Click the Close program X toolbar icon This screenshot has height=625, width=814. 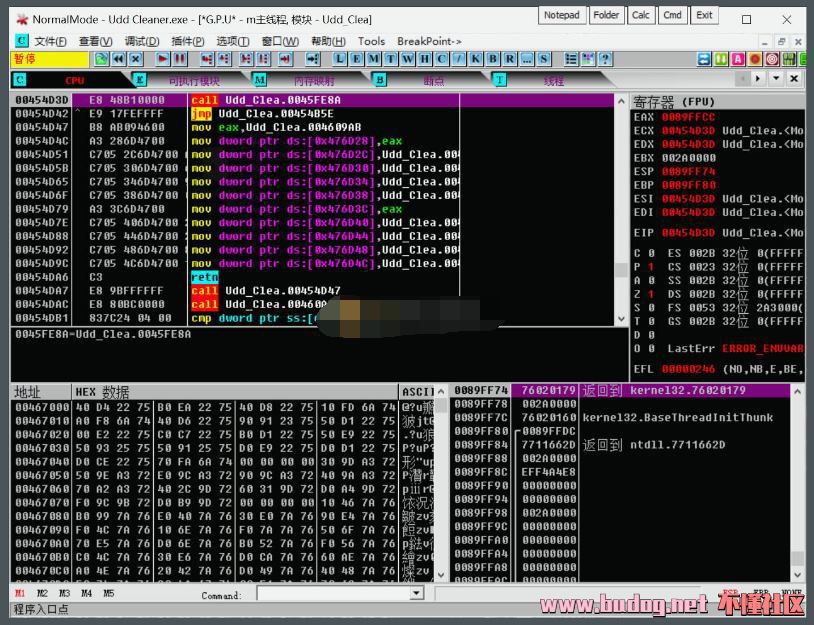tap(136, 59)
